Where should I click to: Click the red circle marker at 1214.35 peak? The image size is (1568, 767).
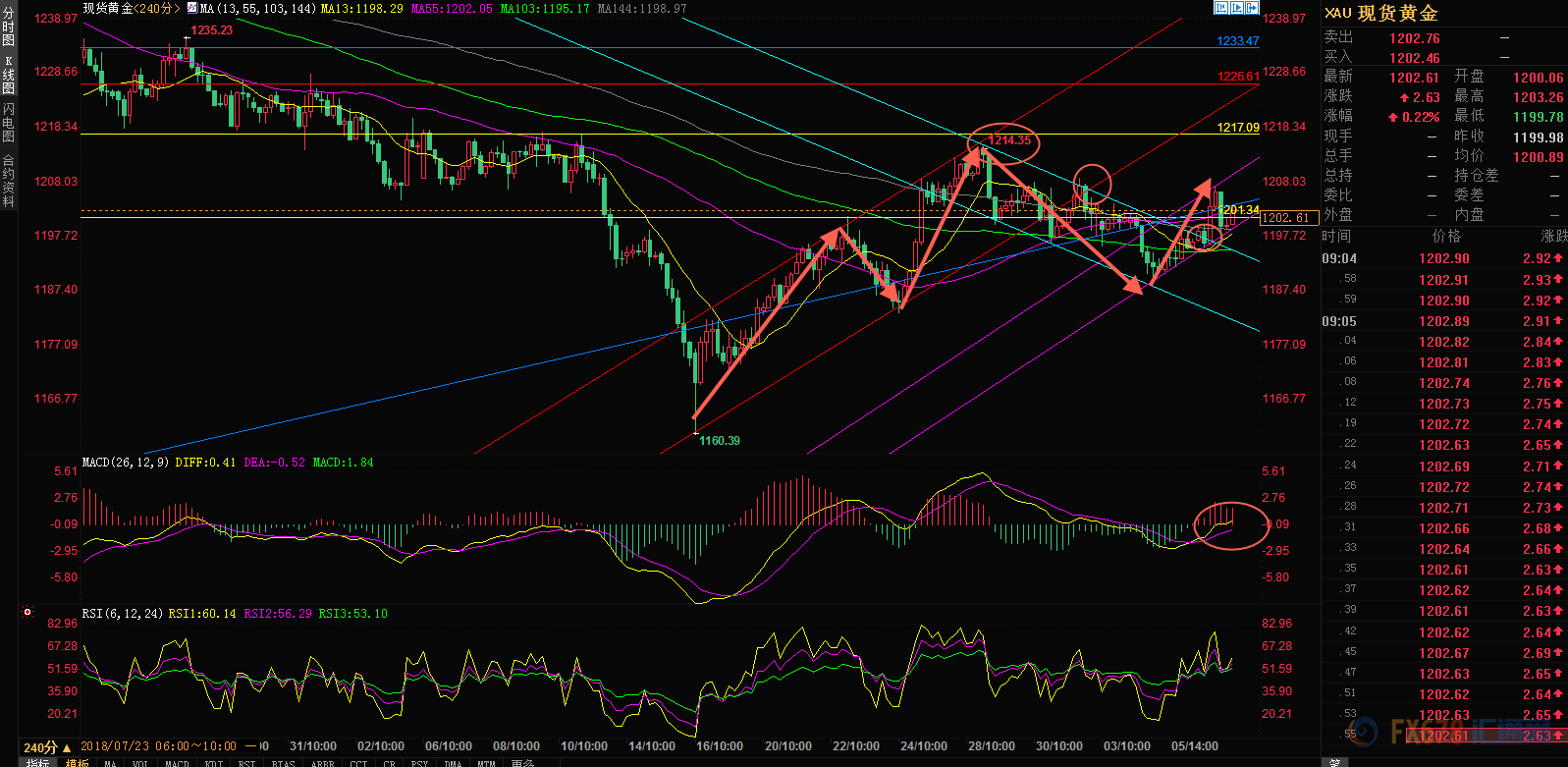(x=1002, y=141)
